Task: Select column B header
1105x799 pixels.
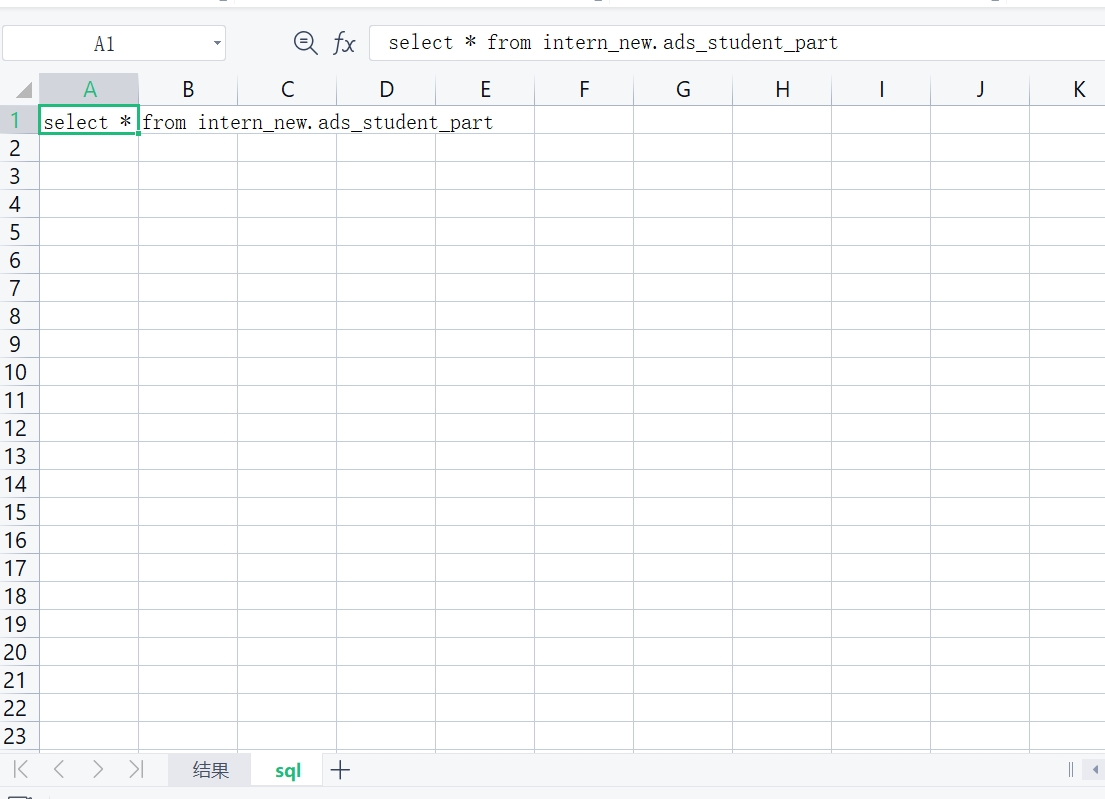Action: (x=188, y=89)
